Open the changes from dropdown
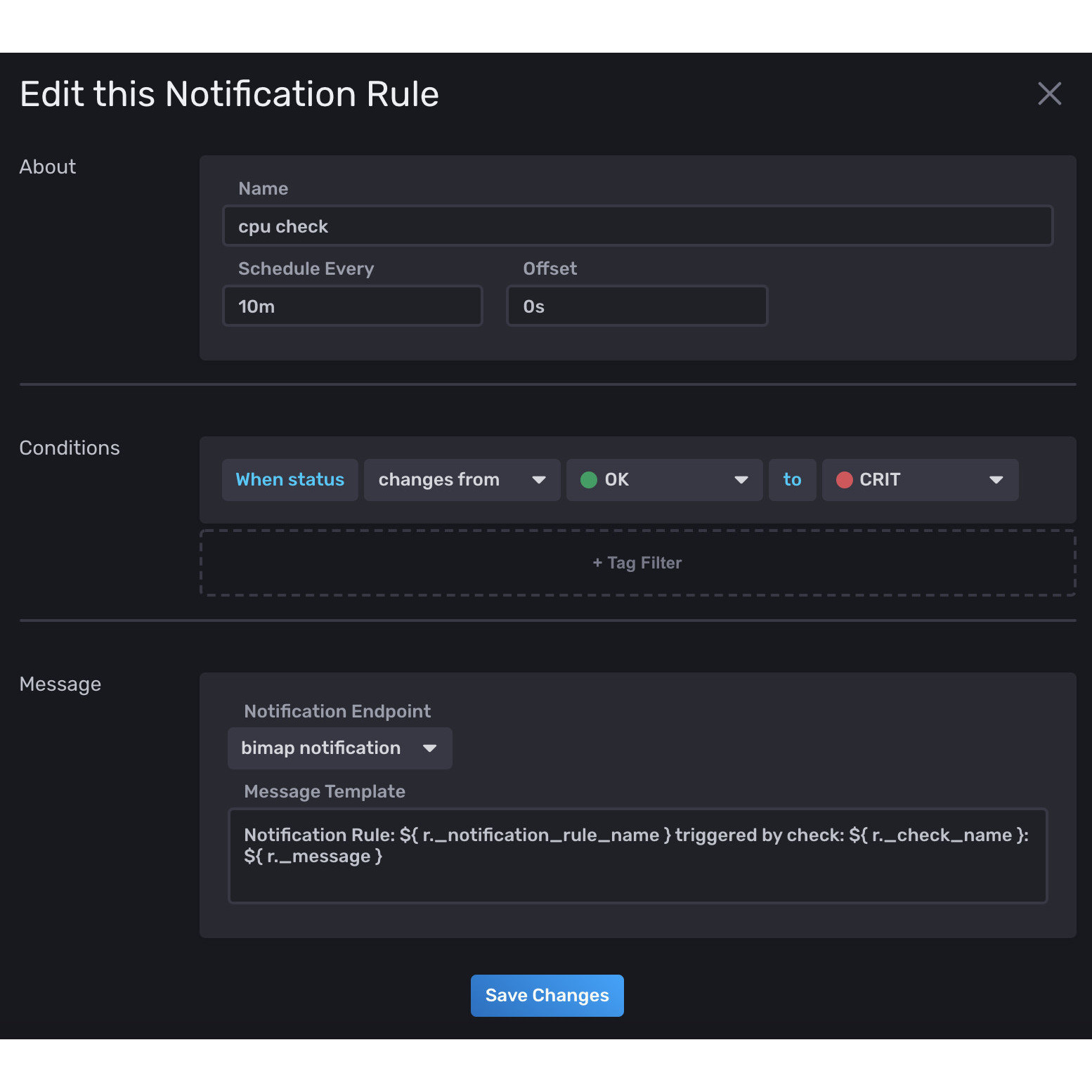This screenshot has width=1092, height=1092. point(462,480)
